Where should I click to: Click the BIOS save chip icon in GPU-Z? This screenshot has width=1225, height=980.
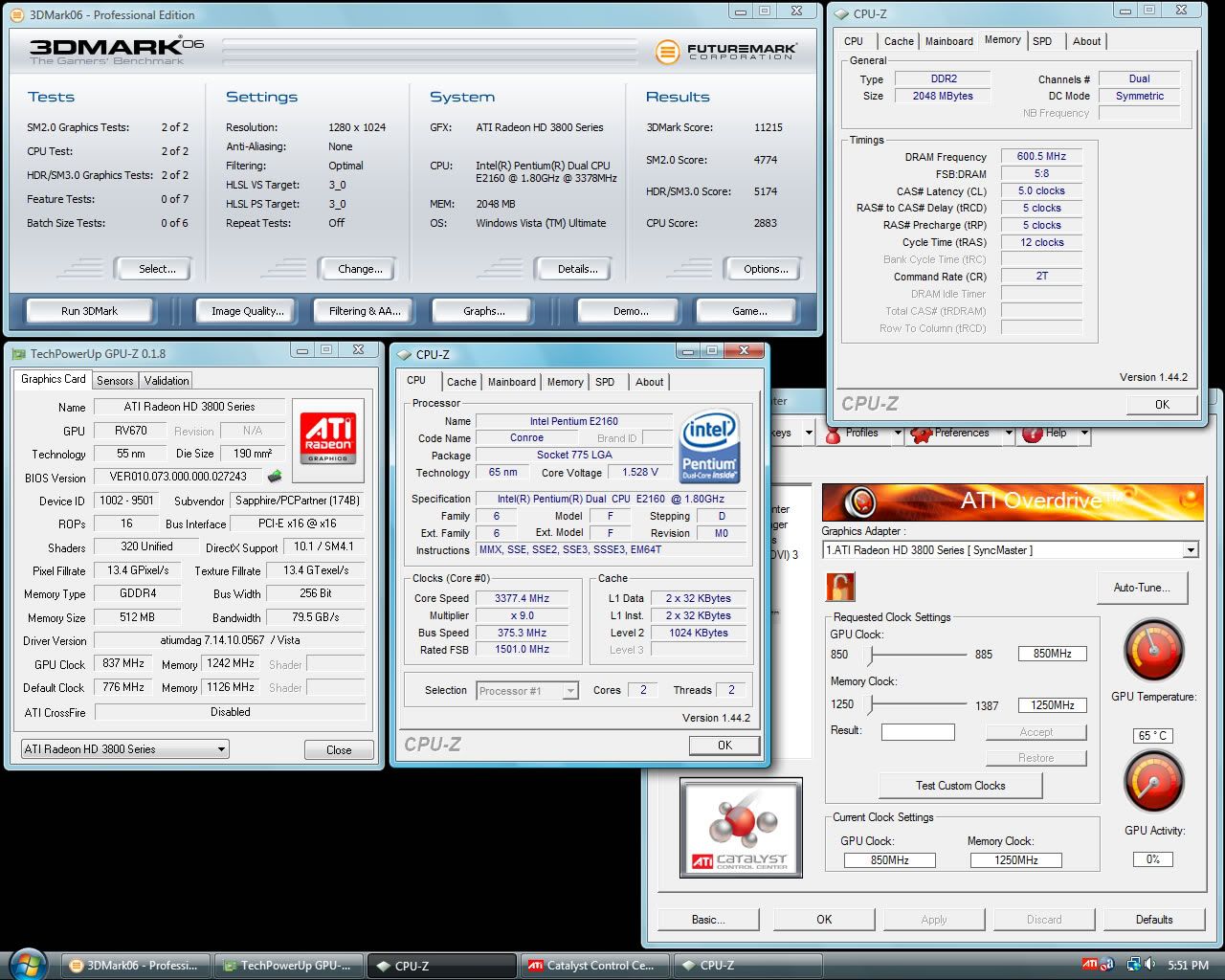[x=275, y=477]
